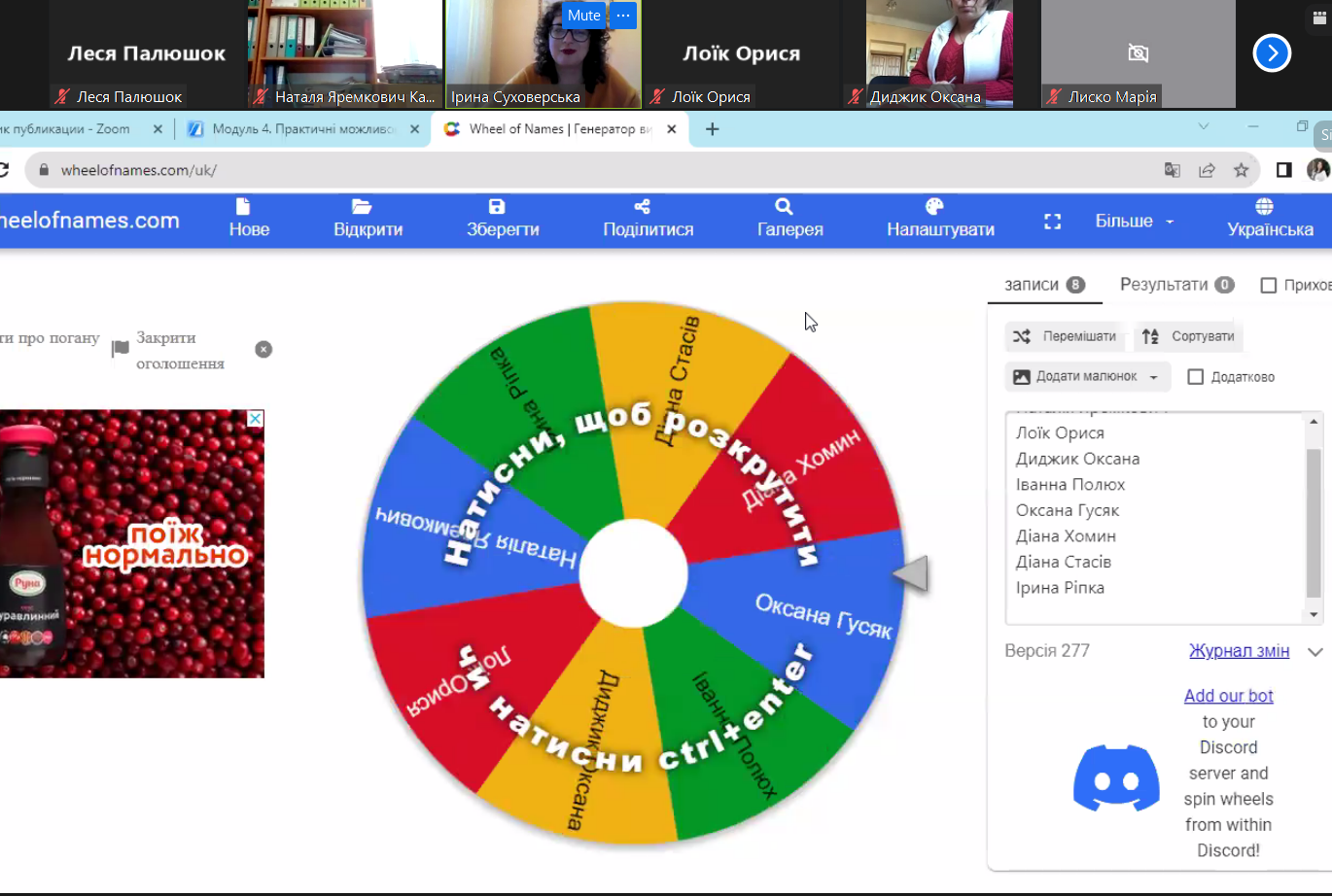Open the Додати малюнок dropdown
The width and height of the screenshot is (1332, 896).
(x=1087, y=377)
